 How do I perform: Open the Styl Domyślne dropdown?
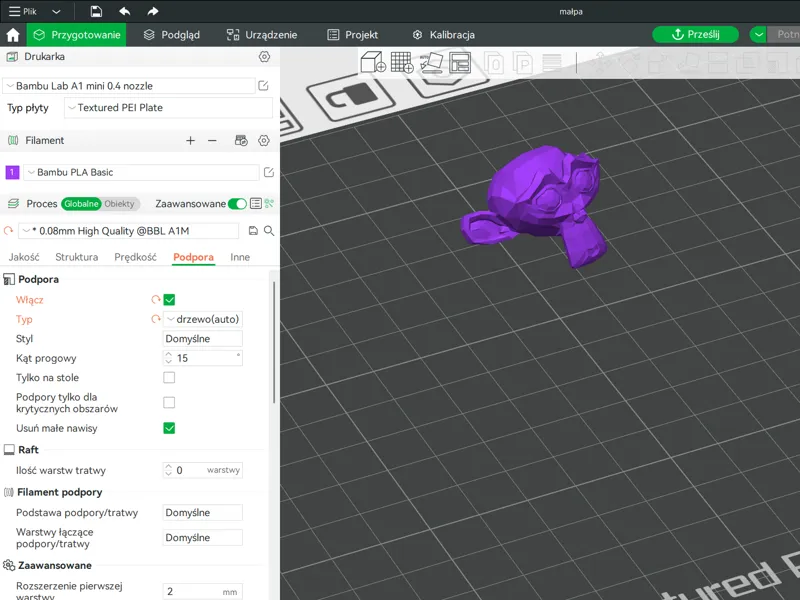point(203,339)
